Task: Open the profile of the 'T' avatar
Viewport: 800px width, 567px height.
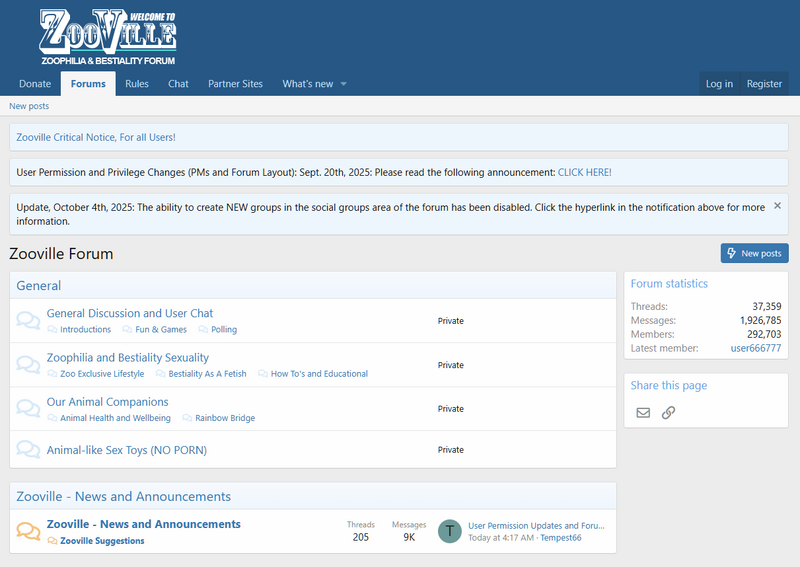Action: pos(449,531)
